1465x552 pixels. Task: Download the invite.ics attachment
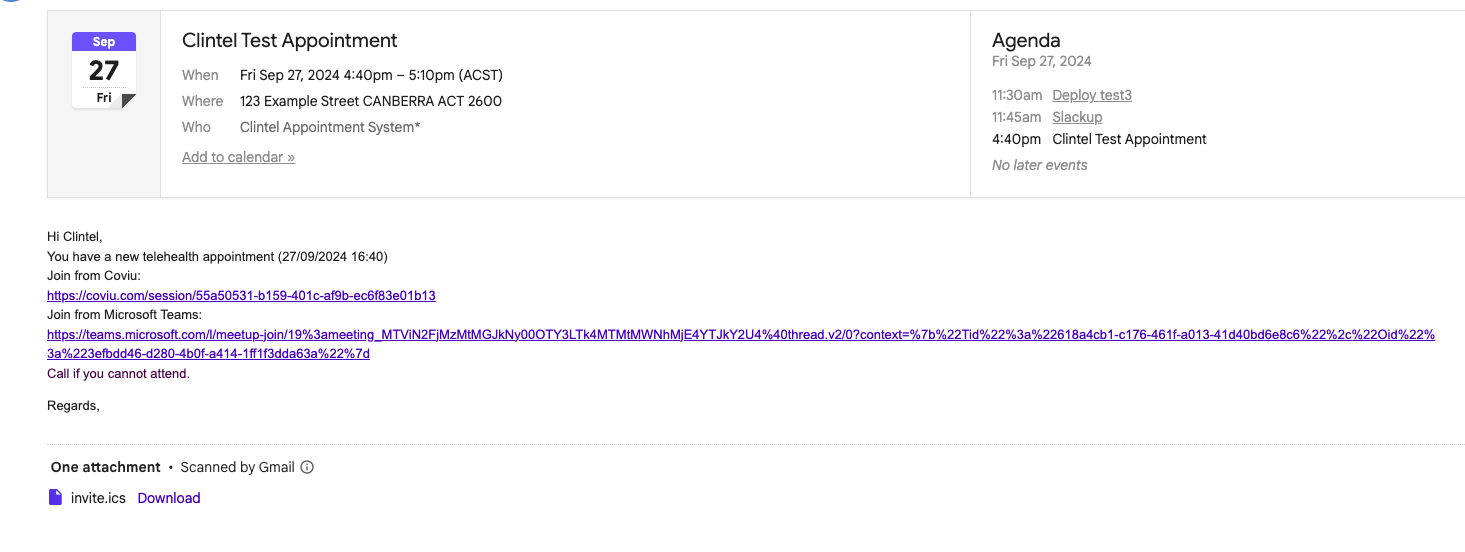[169, 498]
